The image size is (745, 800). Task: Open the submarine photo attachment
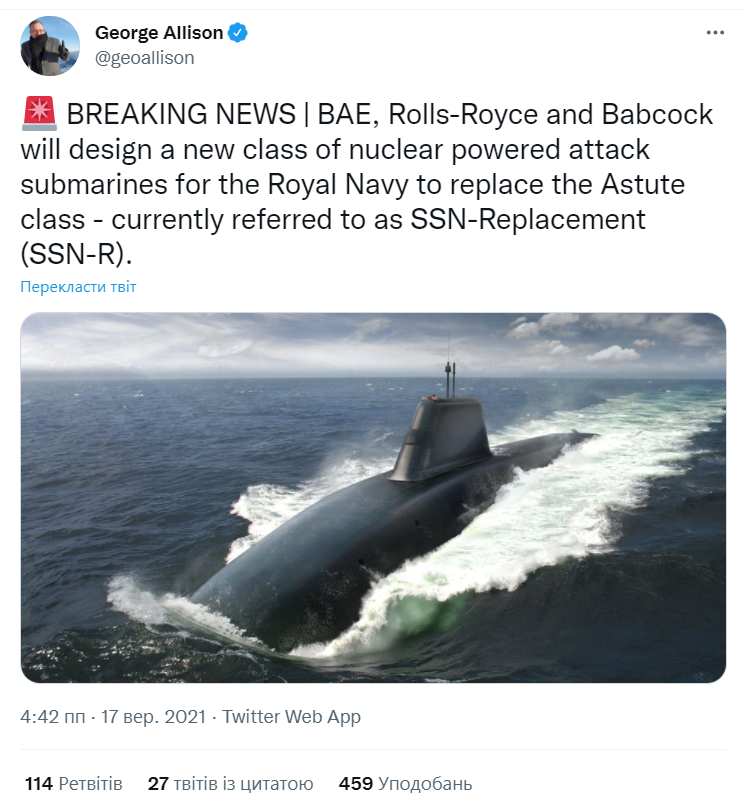373,497
